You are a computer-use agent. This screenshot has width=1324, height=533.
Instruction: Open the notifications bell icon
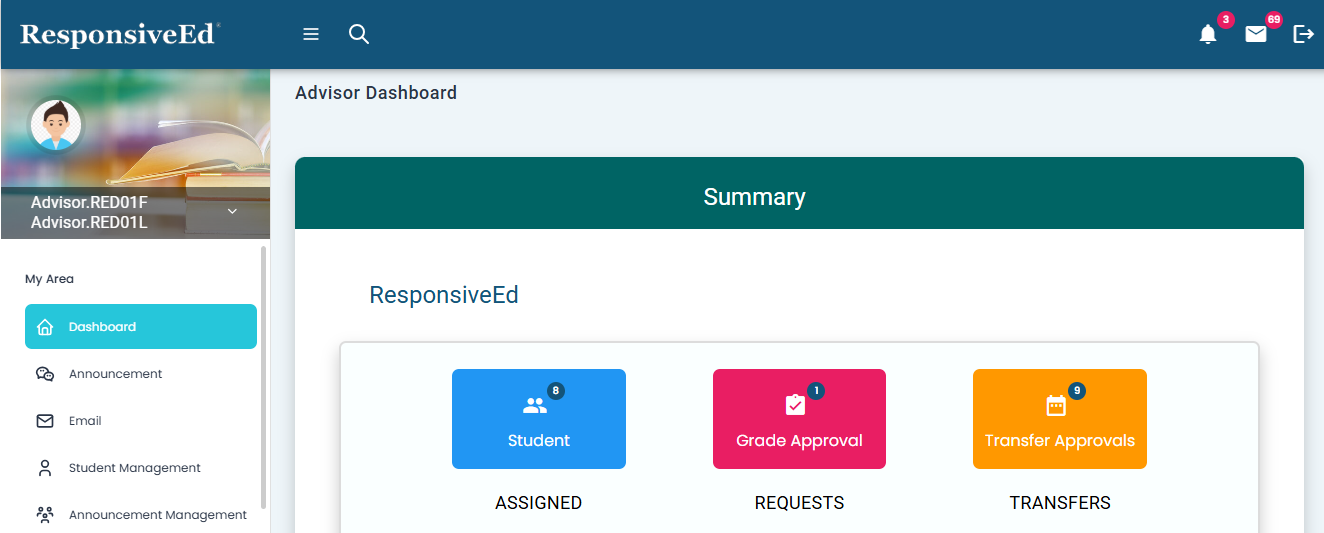[x=1208, y=35]
